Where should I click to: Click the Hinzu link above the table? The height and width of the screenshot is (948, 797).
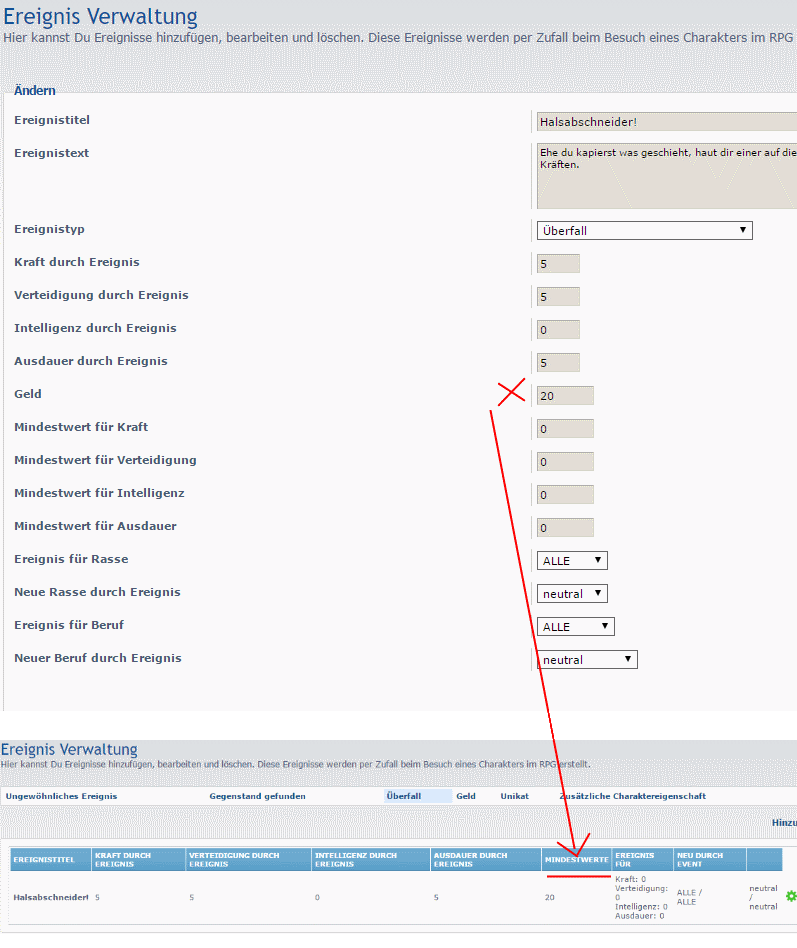pos(783,823)
